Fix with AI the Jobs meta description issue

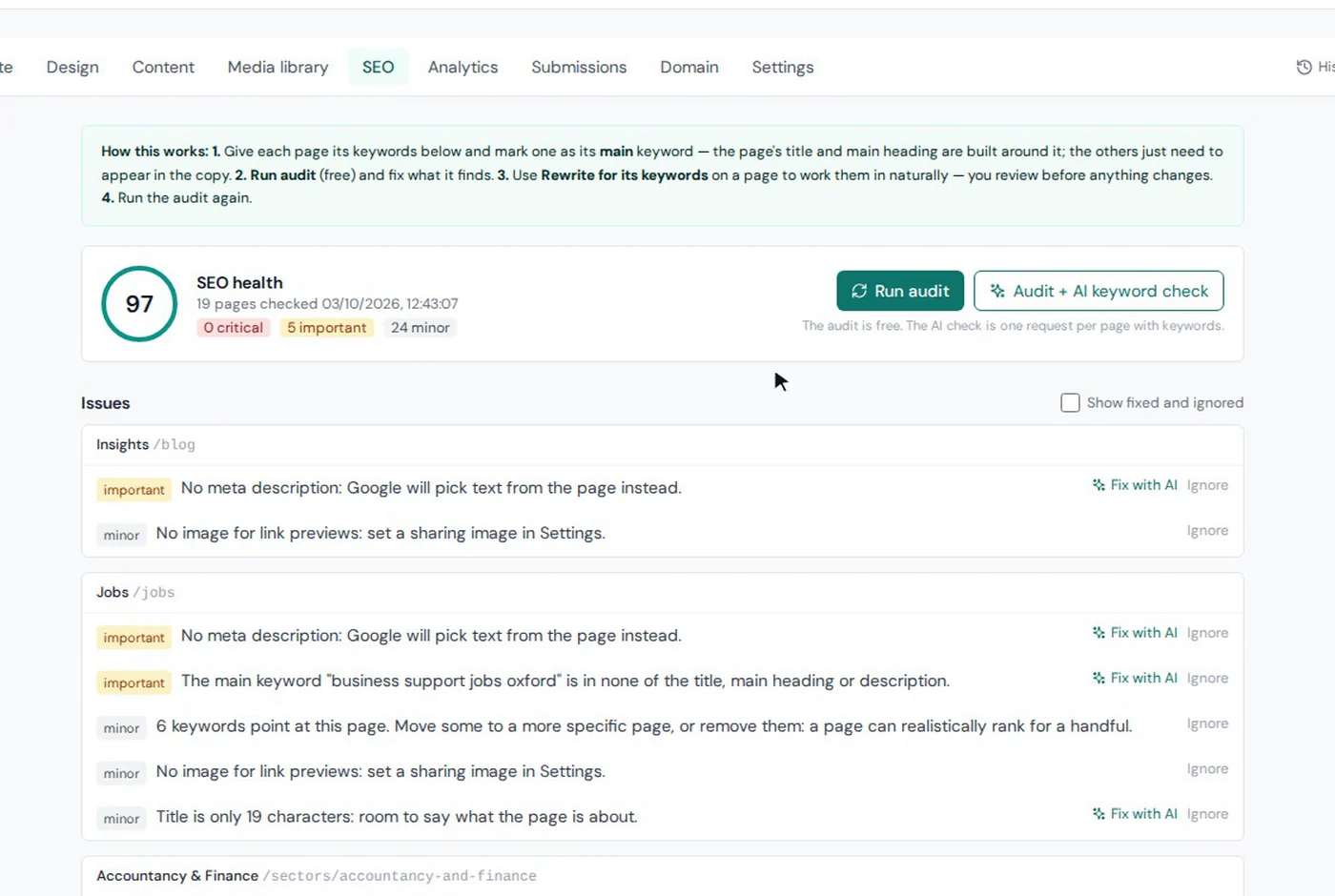tap(1135, 633)
